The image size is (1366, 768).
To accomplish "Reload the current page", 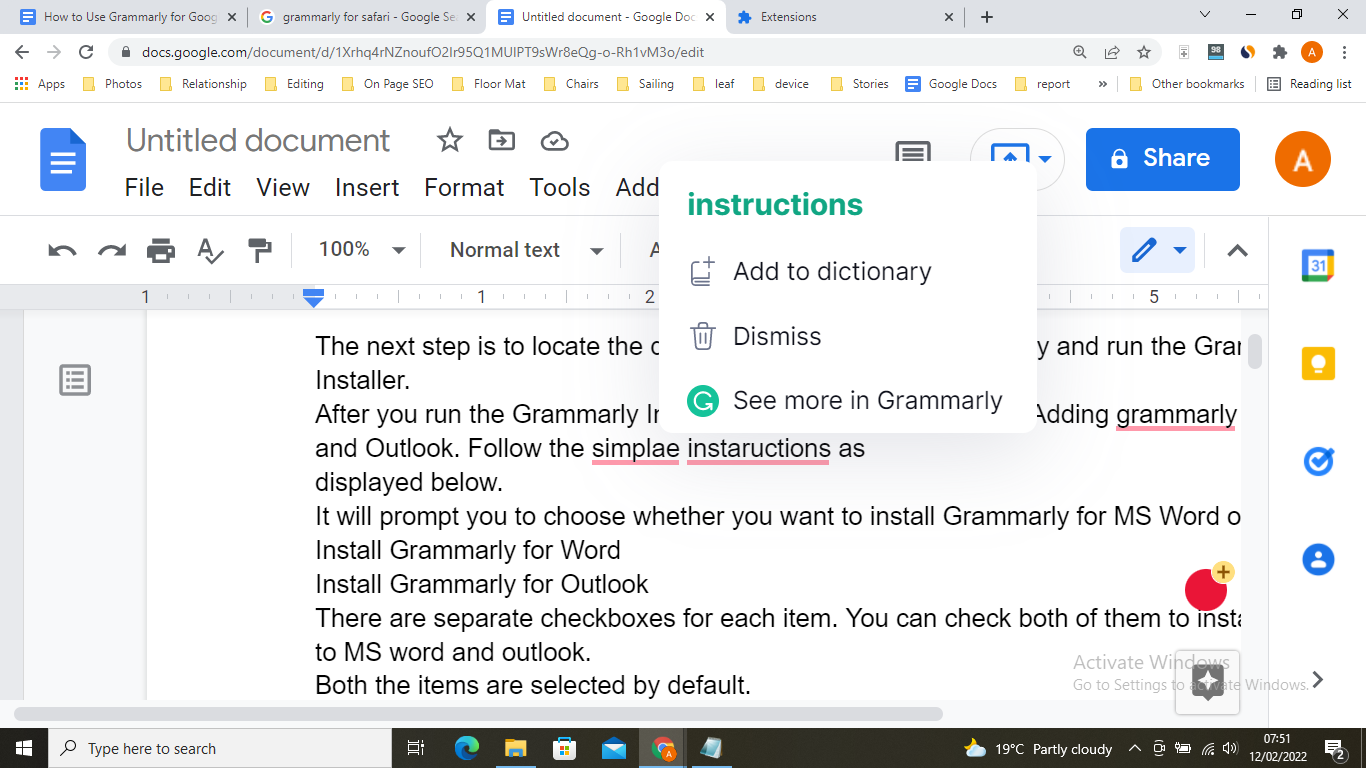I will 86,52.
